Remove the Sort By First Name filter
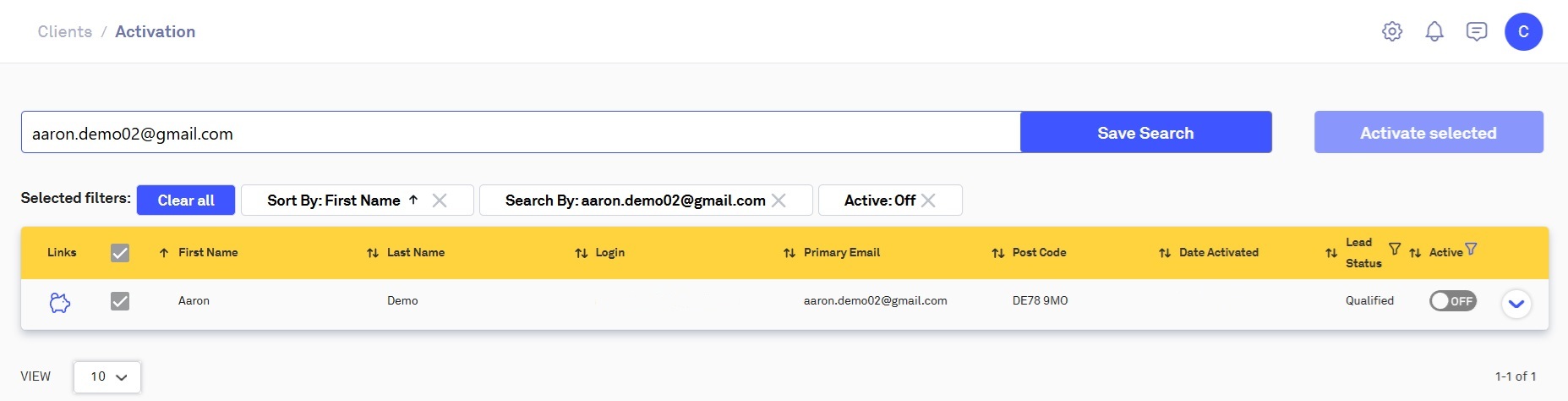This screenshot has width=1568, height=401. (x=440, y=200)
